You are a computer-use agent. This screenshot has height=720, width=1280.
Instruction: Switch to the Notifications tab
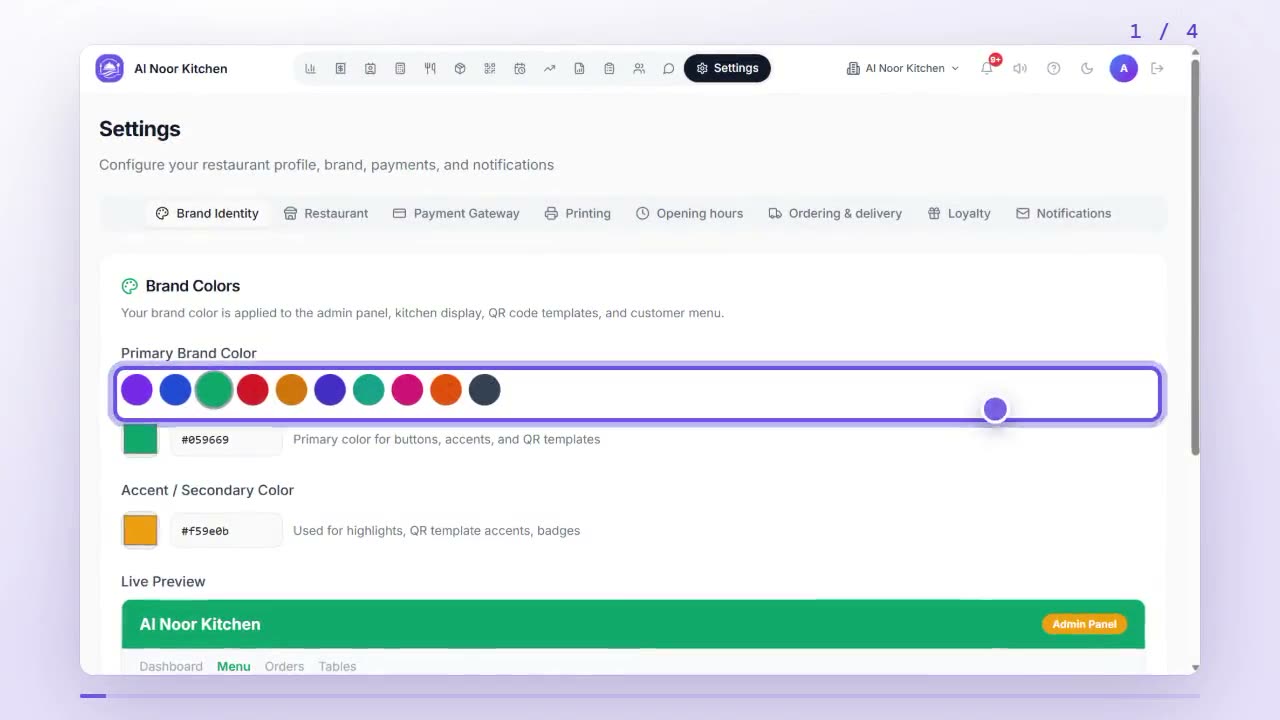1064,213
